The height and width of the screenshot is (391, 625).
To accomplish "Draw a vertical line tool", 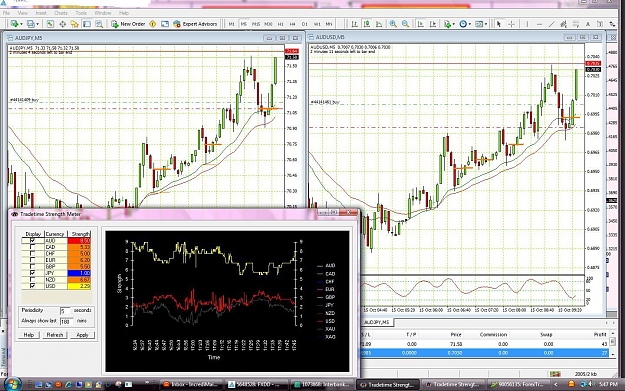I will (x=527, y=24).
